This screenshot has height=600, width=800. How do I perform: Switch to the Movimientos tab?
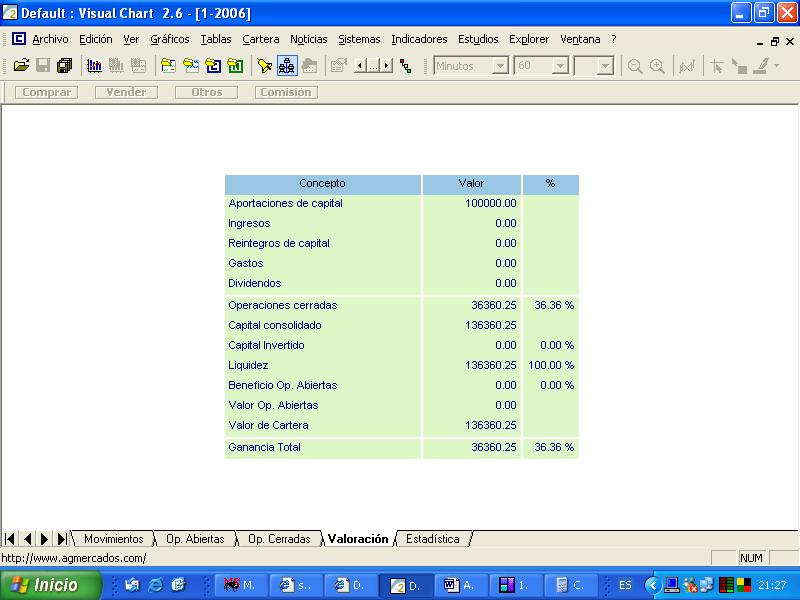[113, 539]
